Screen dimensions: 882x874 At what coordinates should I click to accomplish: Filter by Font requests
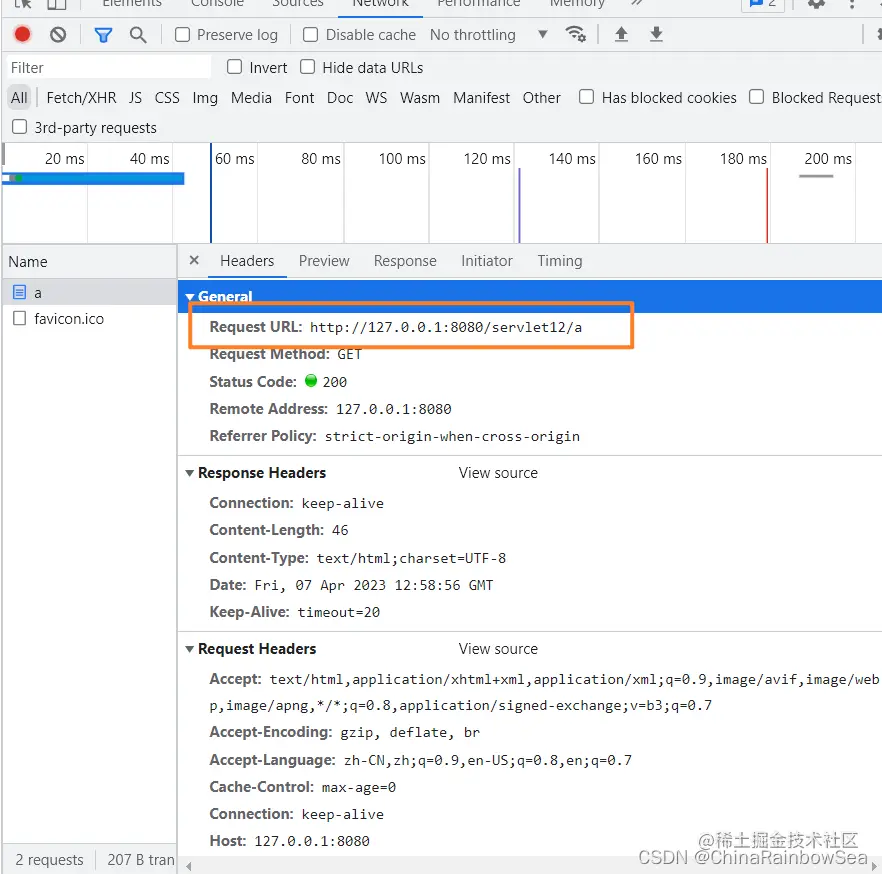pyautogui.click(x=299, y=98)
